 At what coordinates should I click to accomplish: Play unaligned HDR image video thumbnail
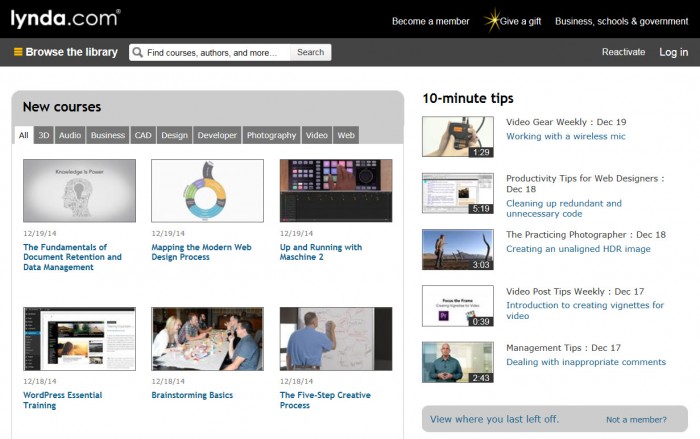[x=458, y=250]
